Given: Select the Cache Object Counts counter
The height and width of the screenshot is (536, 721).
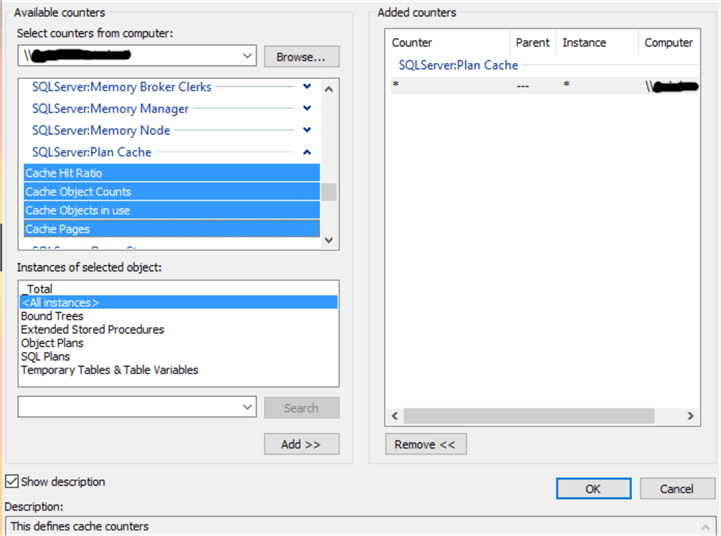Looking at the screenshot, I should point(172,192).
